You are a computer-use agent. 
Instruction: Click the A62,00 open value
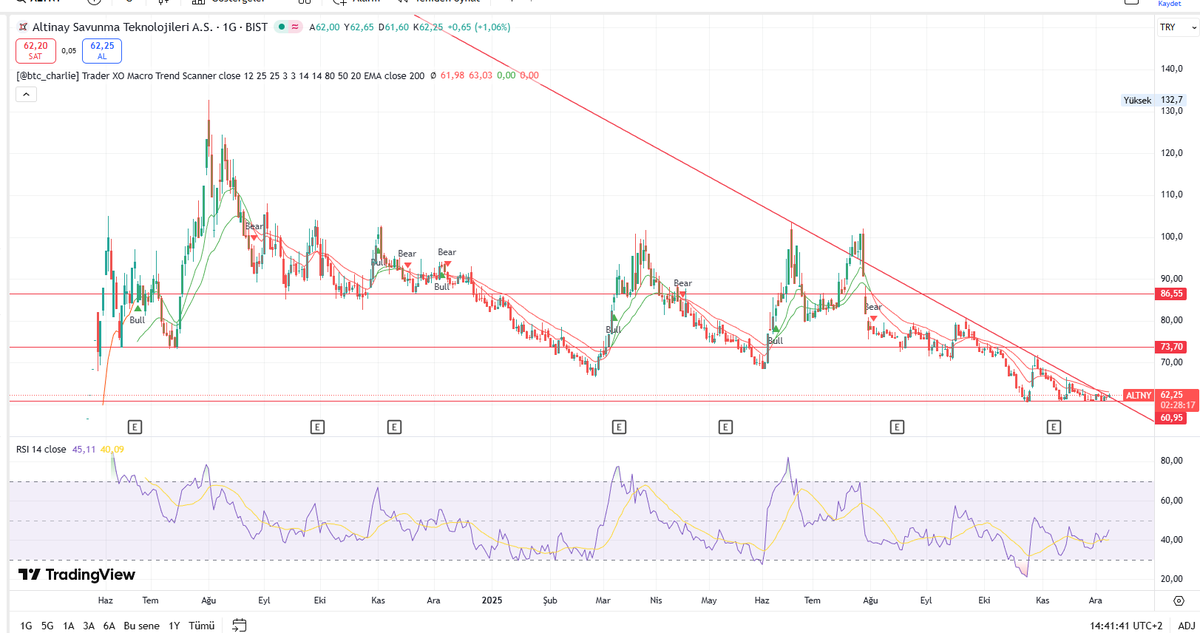325,27
